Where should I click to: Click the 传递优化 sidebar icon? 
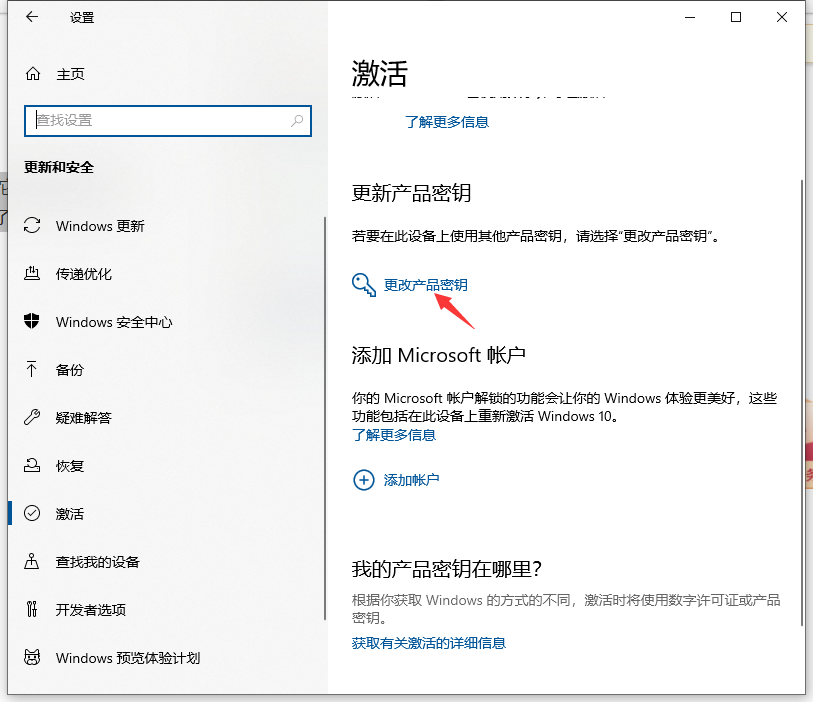pyautogui.click(x=33, y=274)
